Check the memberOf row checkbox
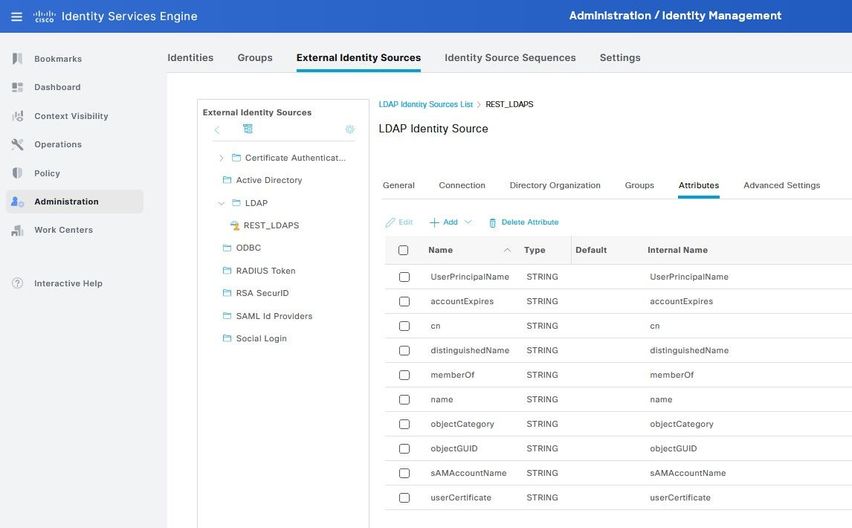Image resolution: width=852 pixels, height=528 pixels. pyautogui.click(x=404, y=375)
